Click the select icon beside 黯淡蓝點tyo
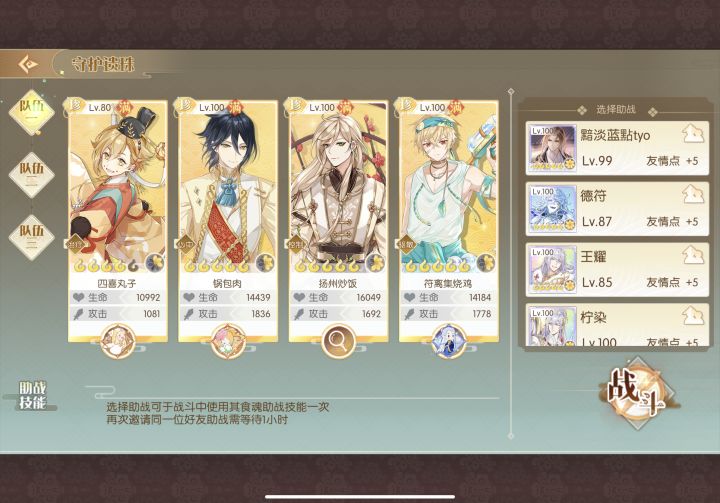Screen dimensions: 720x503 (x=693, y=134)
